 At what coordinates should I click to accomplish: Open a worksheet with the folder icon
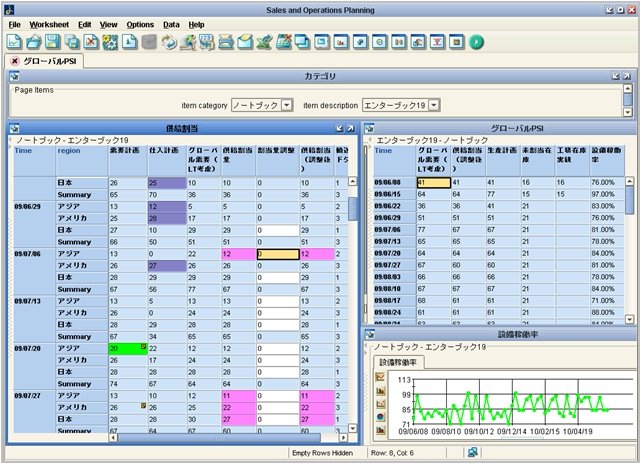pos(34,42)
